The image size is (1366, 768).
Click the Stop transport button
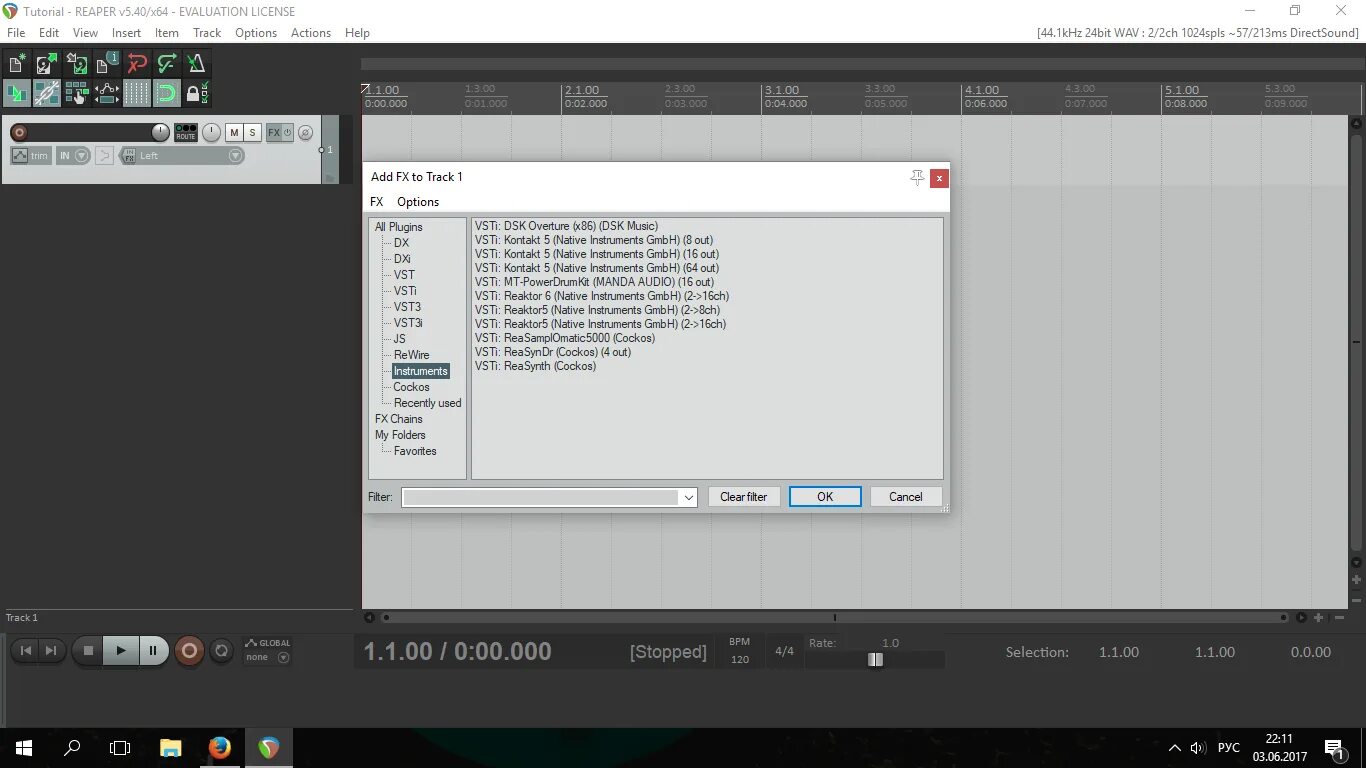tap(88, 650)
